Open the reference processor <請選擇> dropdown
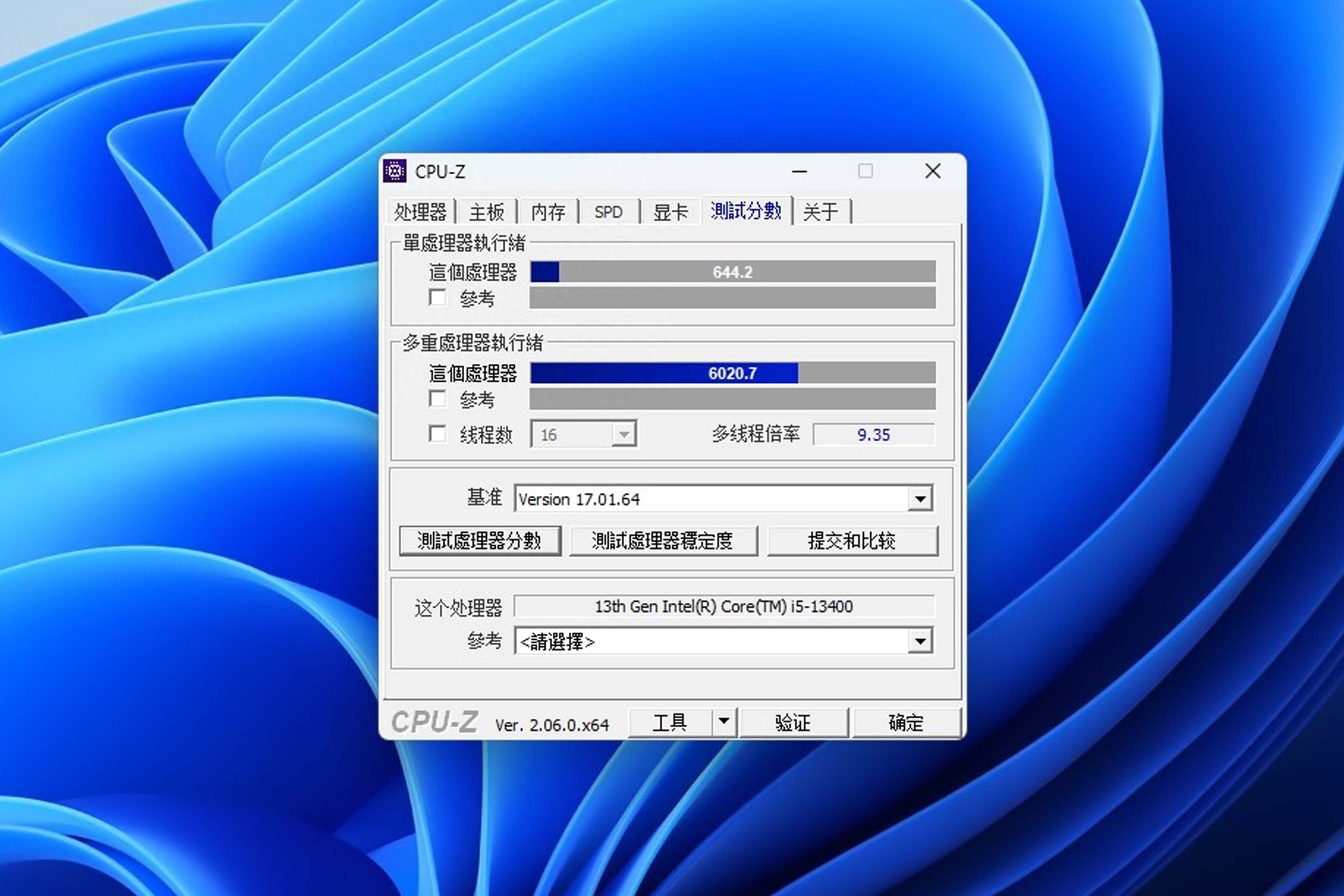This screenshot has height=896, width=1344. coord(920,641)
